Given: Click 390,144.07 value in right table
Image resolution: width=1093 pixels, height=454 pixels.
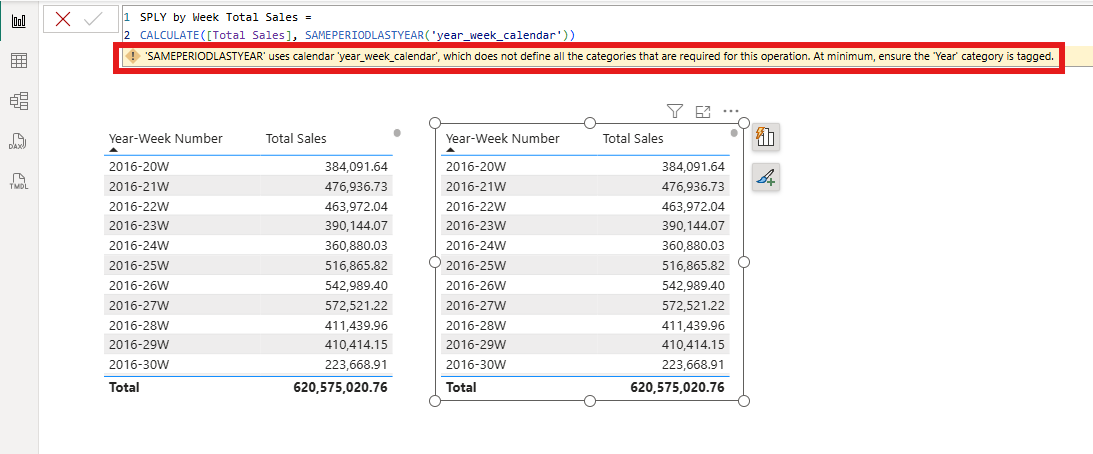Looking at the screenshot, I should pyautogui.click(x=693, y=226).
